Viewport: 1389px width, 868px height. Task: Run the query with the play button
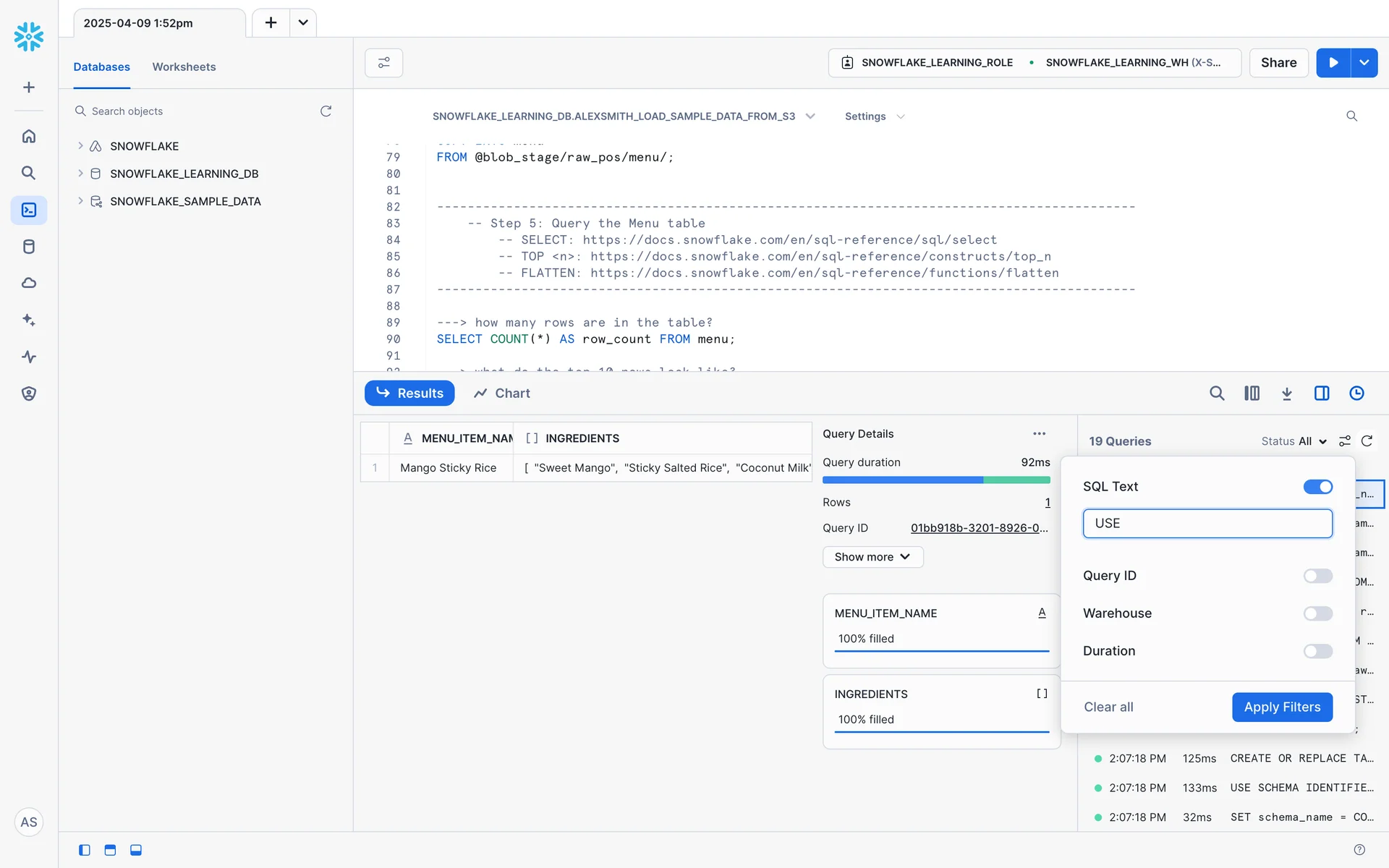[x=1333, y=63]
